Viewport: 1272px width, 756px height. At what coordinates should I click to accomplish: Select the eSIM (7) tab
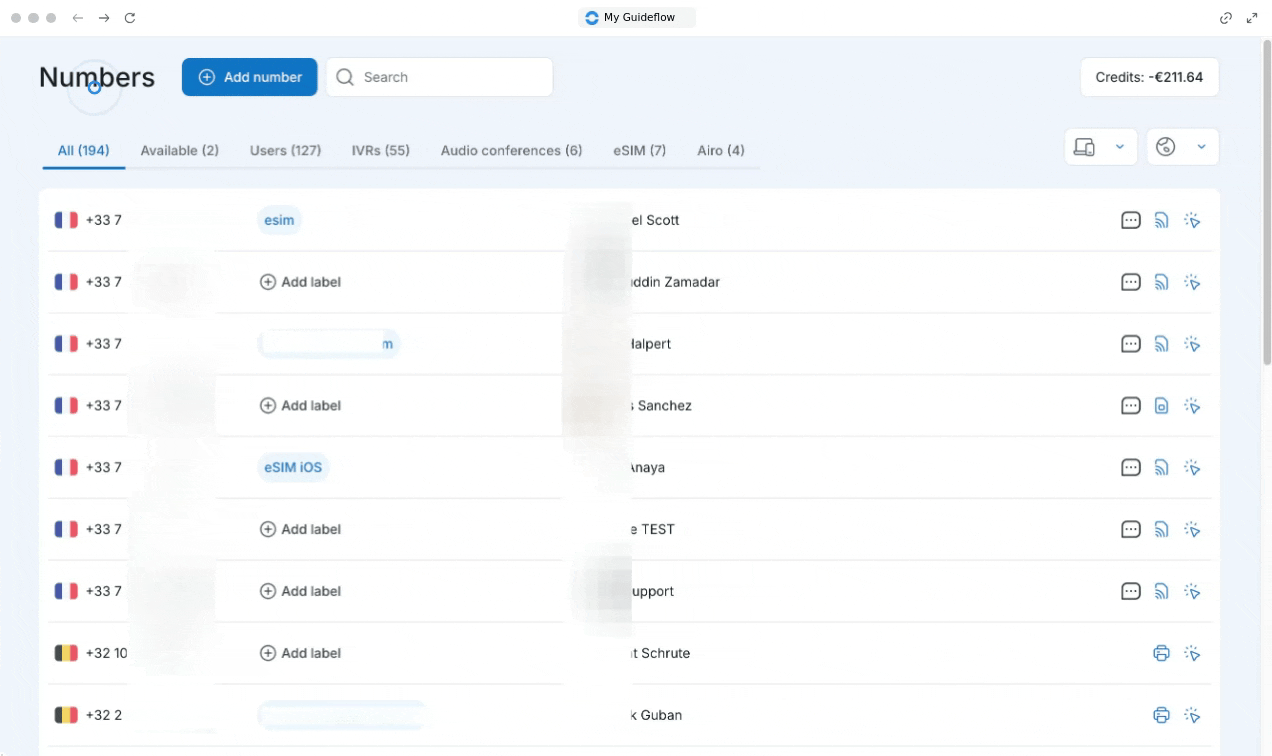click(x=639, y=151)
